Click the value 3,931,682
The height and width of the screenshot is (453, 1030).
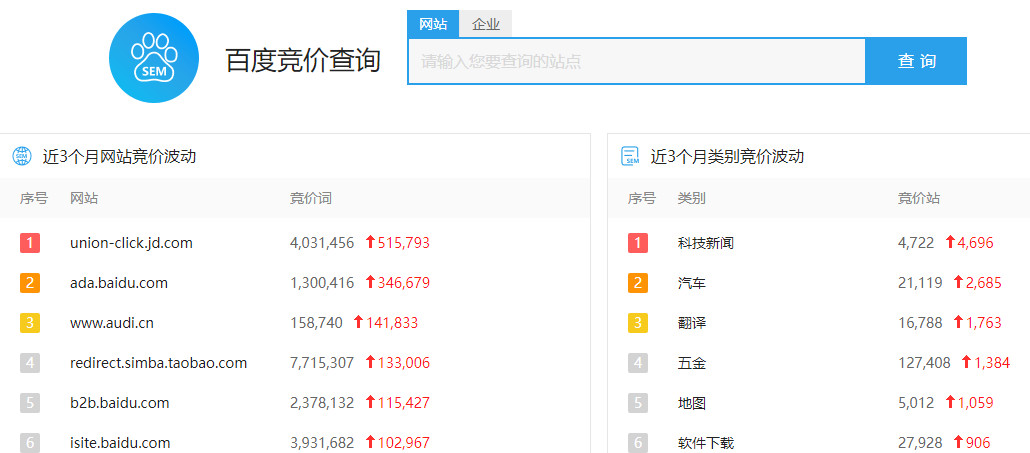[x=322, y=443]
